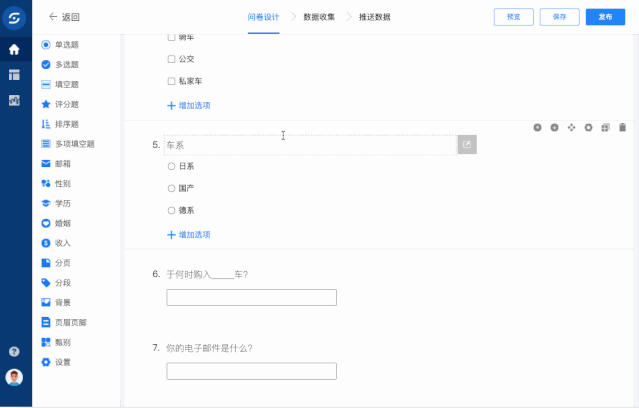This screenshot has width=639, height=408.
Task: Click the edit icon beside 车系 title
Action: point(467,145)
